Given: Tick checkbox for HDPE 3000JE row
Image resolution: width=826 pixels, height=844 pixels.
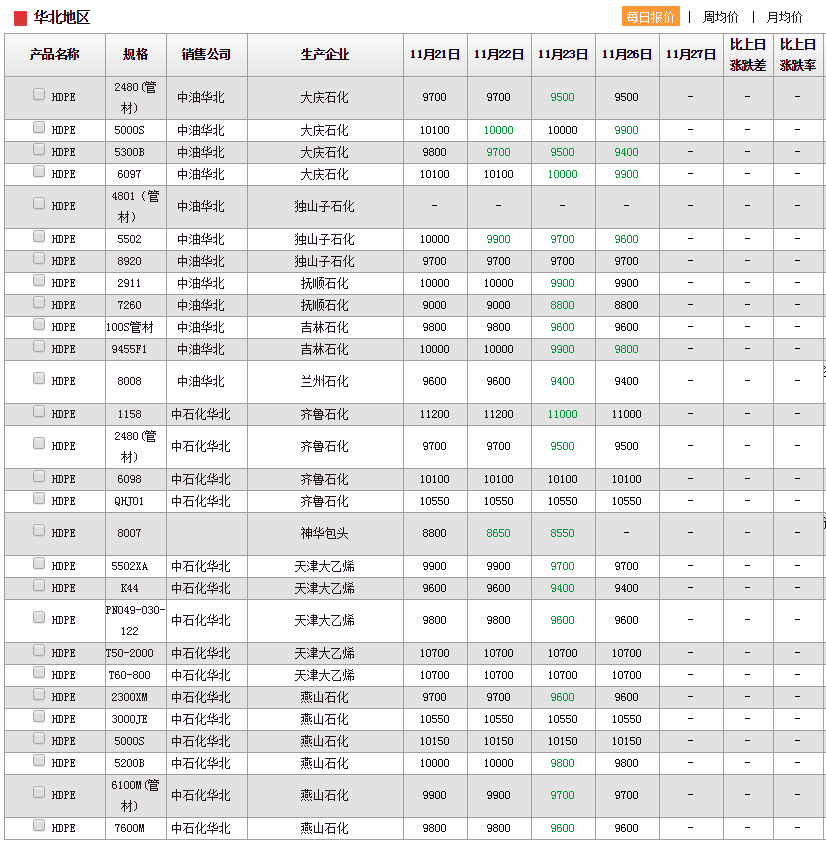Looking at the screenshot, I should point(39,716).
